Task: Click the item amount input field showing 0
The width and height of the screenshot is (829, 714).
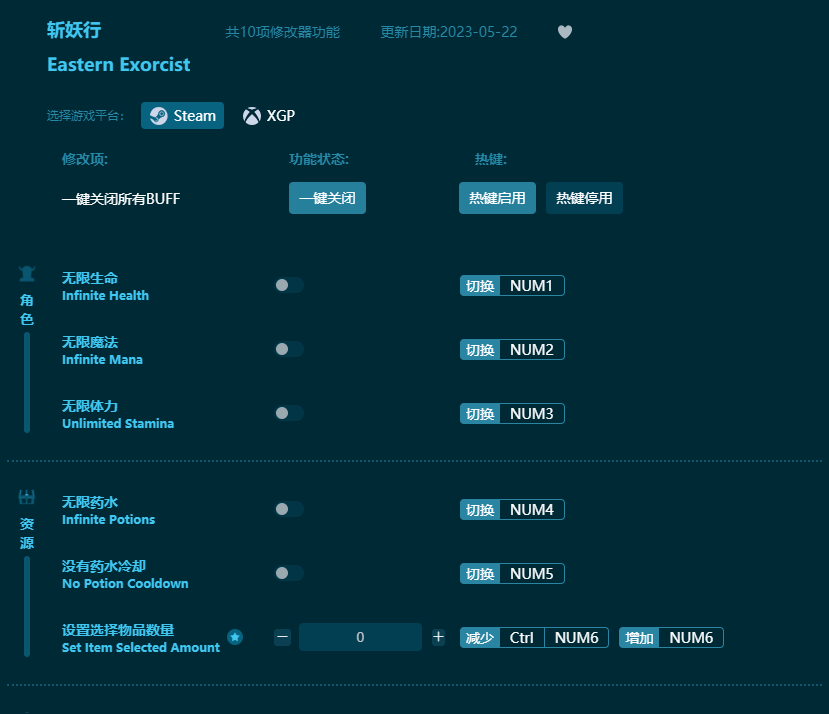Action: click(x=360, y=637)
